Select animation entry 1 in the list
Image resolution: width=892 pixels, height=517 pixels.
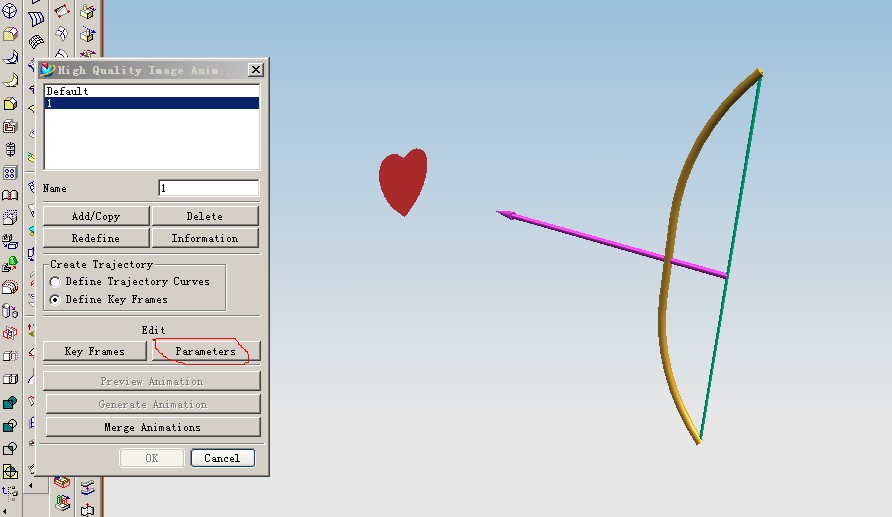point(150,103)
